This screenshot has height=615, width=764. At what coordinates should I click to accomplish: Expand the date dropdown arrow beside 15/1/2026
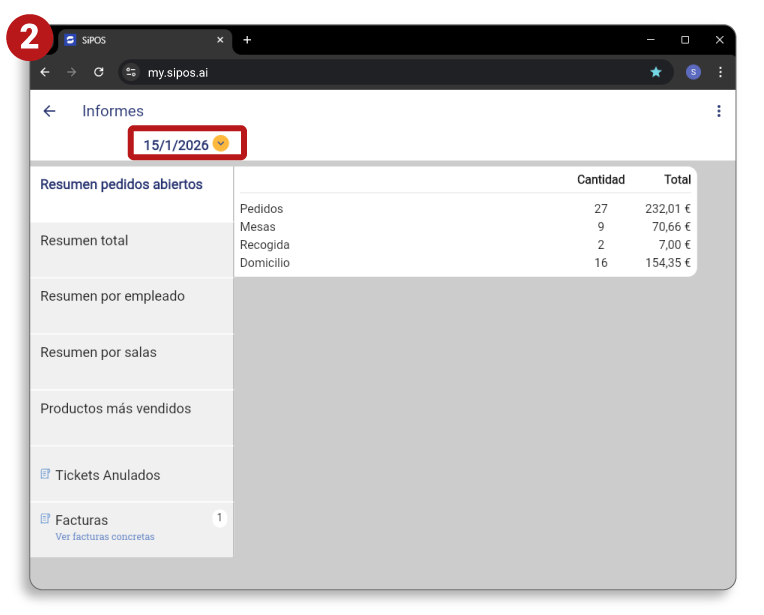coord(221,144)
